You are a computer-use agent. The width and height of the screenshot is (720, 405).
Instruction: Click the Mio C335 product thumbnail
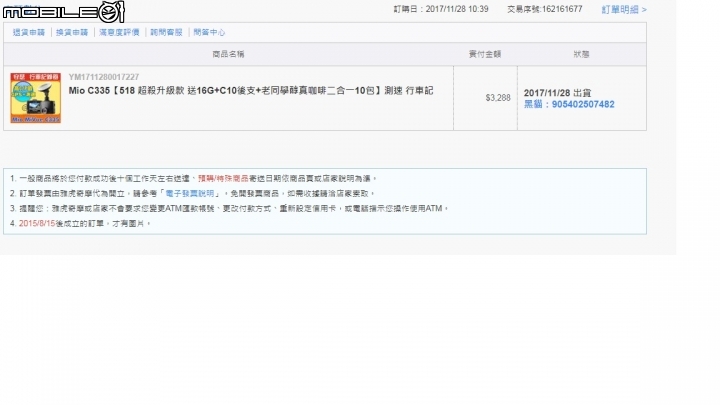[x=36, y=98]
